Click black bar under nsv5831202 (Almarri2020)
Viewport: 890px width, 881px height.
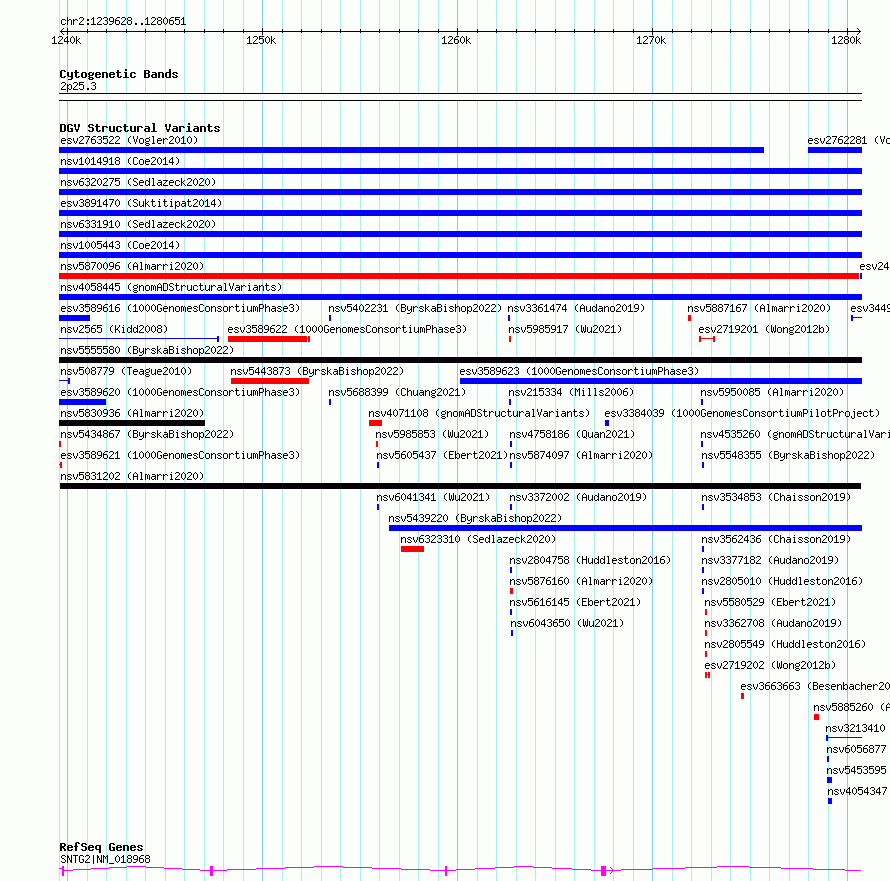coord(460,486)
